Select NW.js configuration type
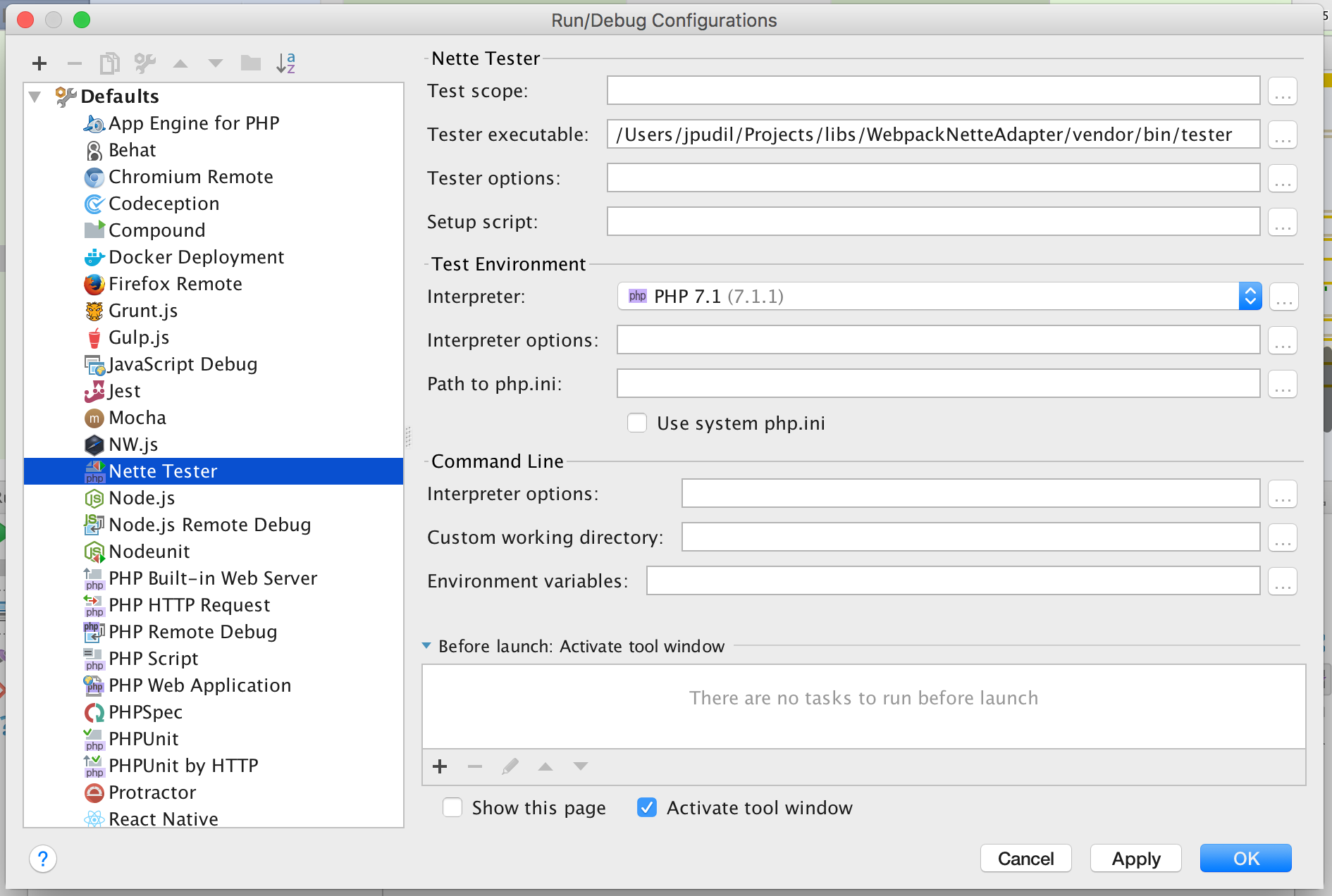The image size is (1332, 896). click(x=132, y=444)
